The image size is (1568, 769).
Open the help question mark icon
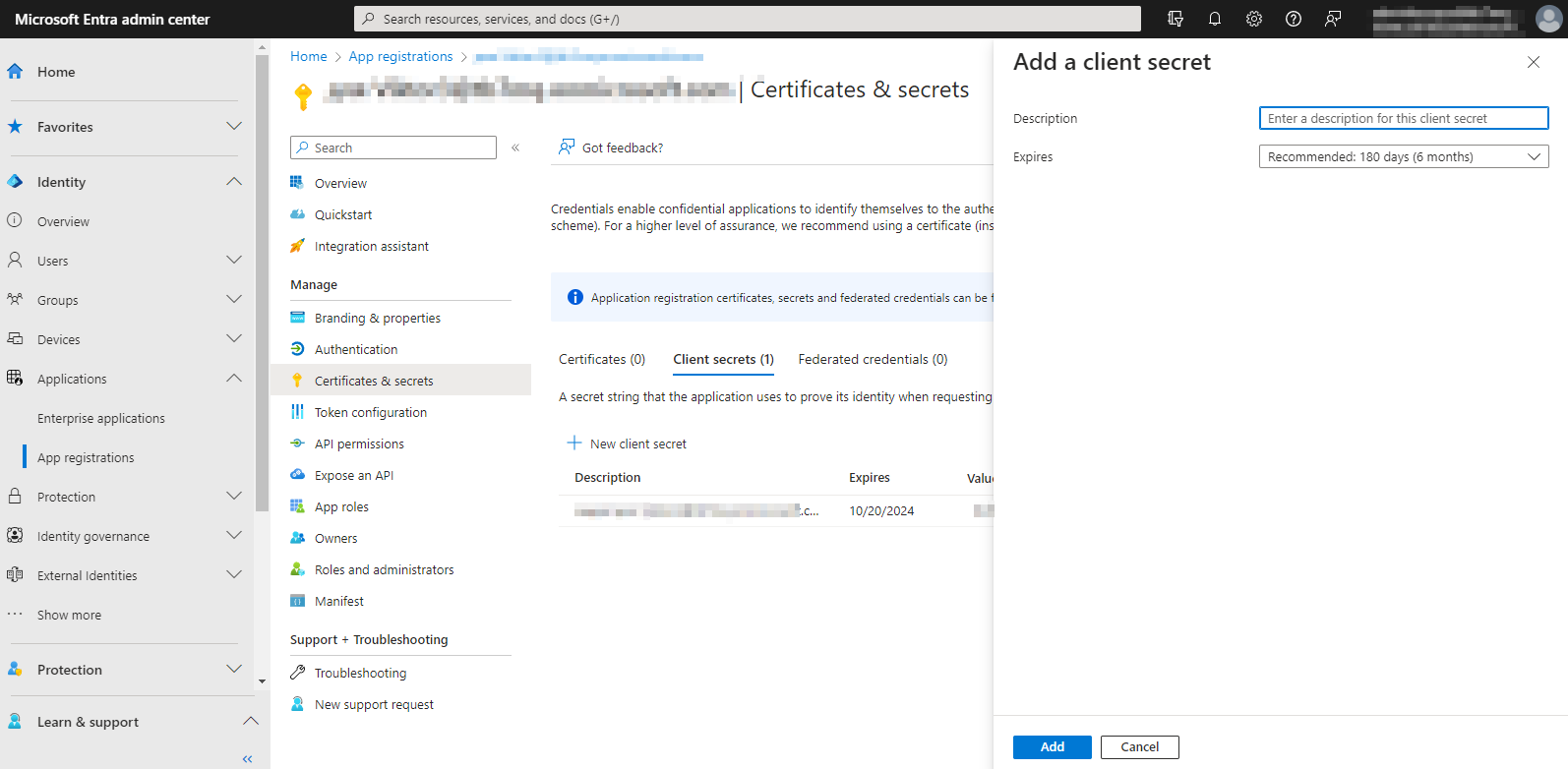click(x=1294, y=19)
